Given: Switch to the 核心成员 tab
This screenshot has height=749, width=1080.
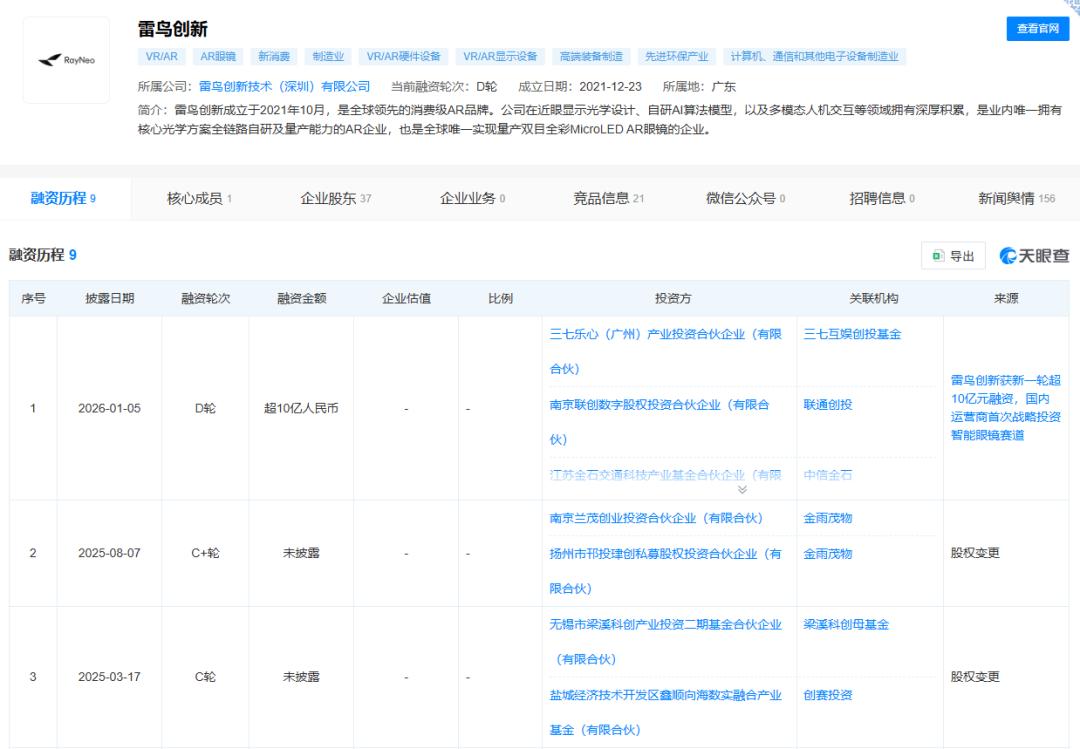Looking at the screenshot, I should click(199, 198).
